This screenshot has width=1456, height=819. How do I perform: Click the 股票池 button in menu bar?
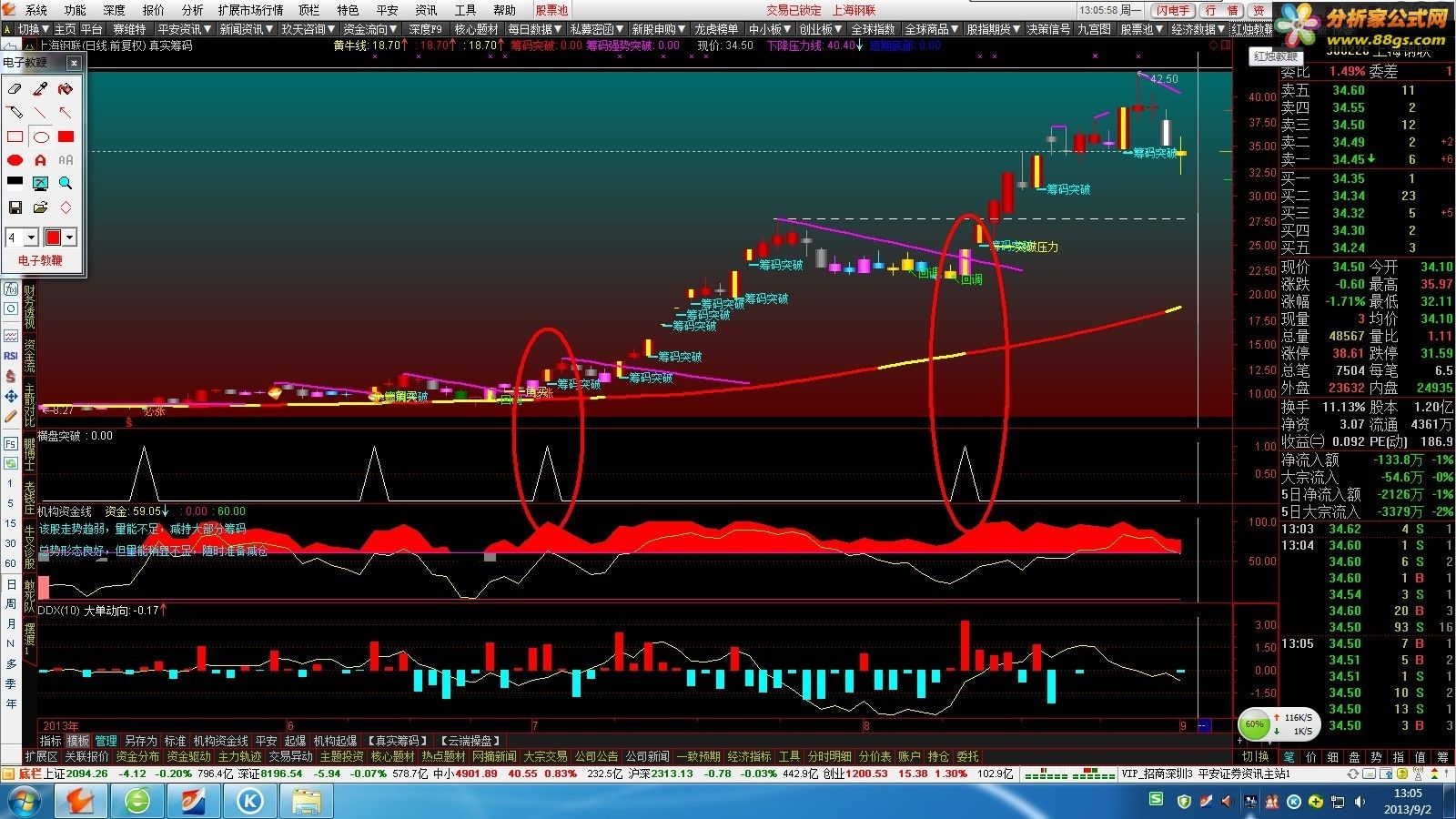tap(551, 10)
